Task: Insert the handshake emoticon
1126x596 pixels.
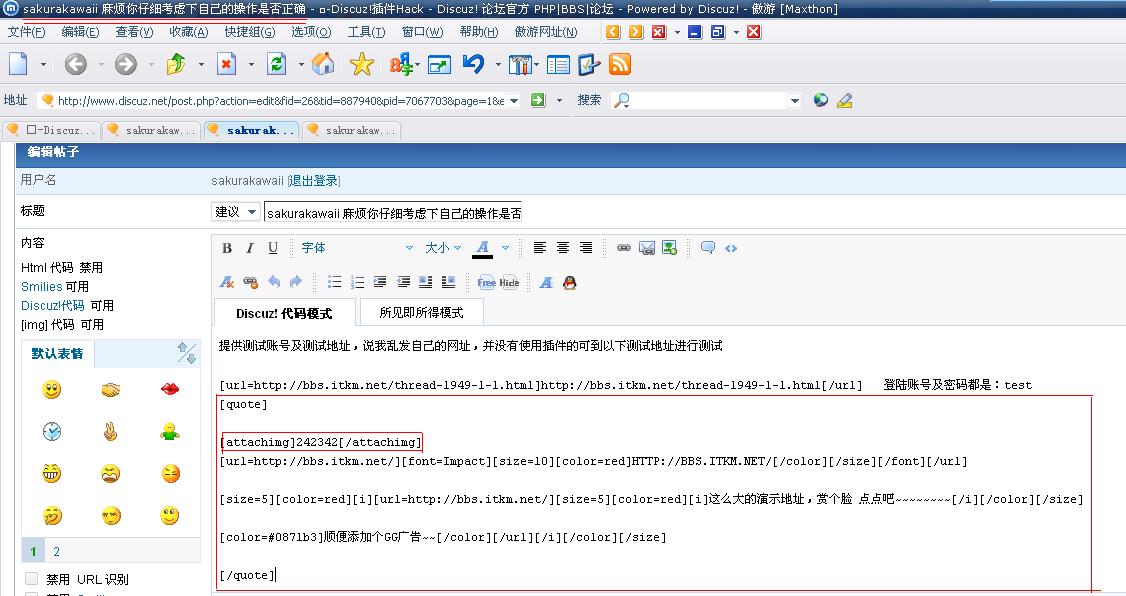Action: (111, 390)
